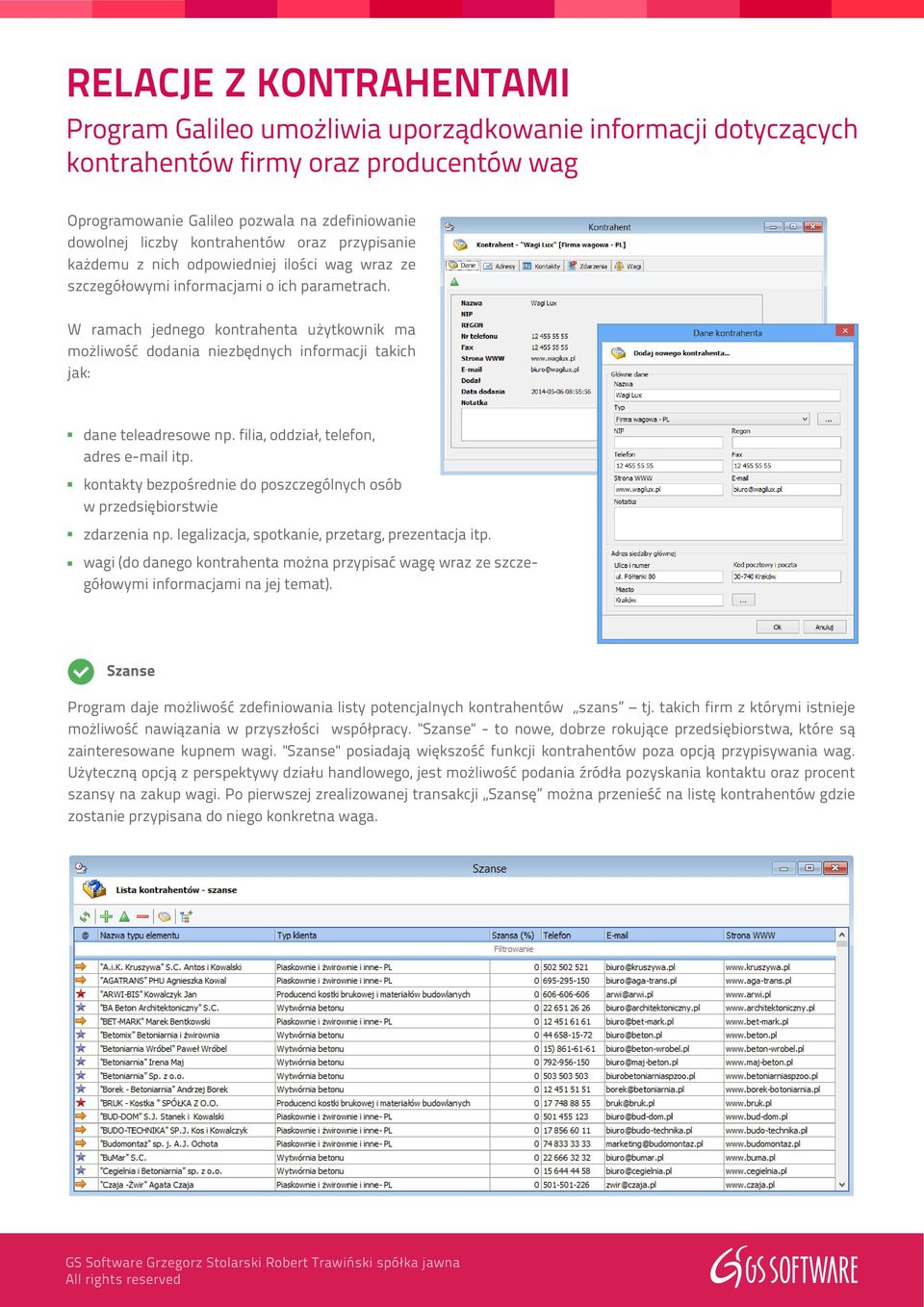
Task: Click Ulica i numer field ul. Półłanki 80
Action: (x=668, y=577)
